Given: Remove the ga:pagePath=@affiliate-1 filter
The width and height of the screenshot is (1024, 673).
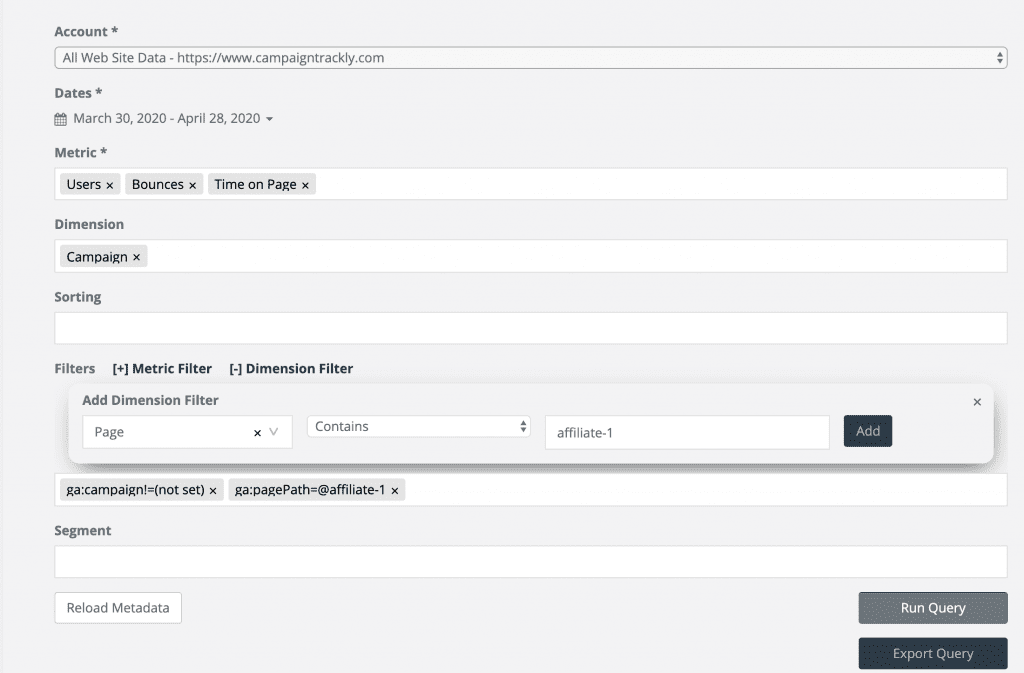Looking at the screenshot, I should point(394,491).
